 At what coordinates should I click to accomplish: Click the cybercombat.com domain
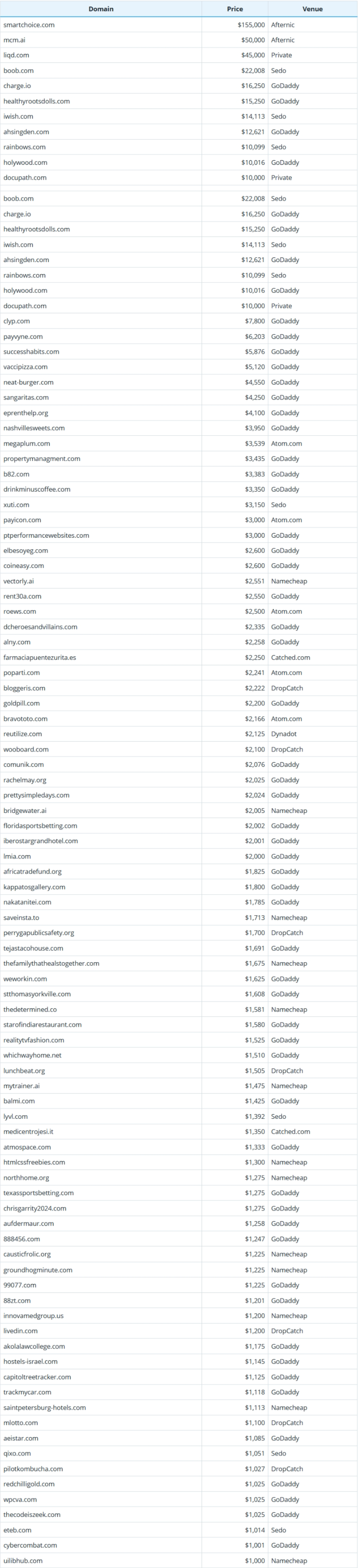click(x=30, y=1545)
